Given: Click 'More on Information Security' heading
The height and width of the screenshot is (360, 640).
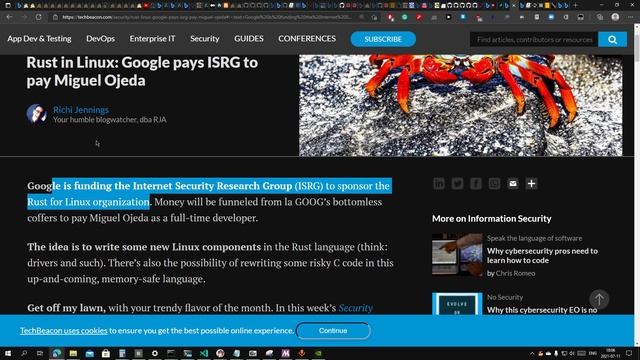Looking at the screenshot, I should pyautogui.click(x=492, y=218).
